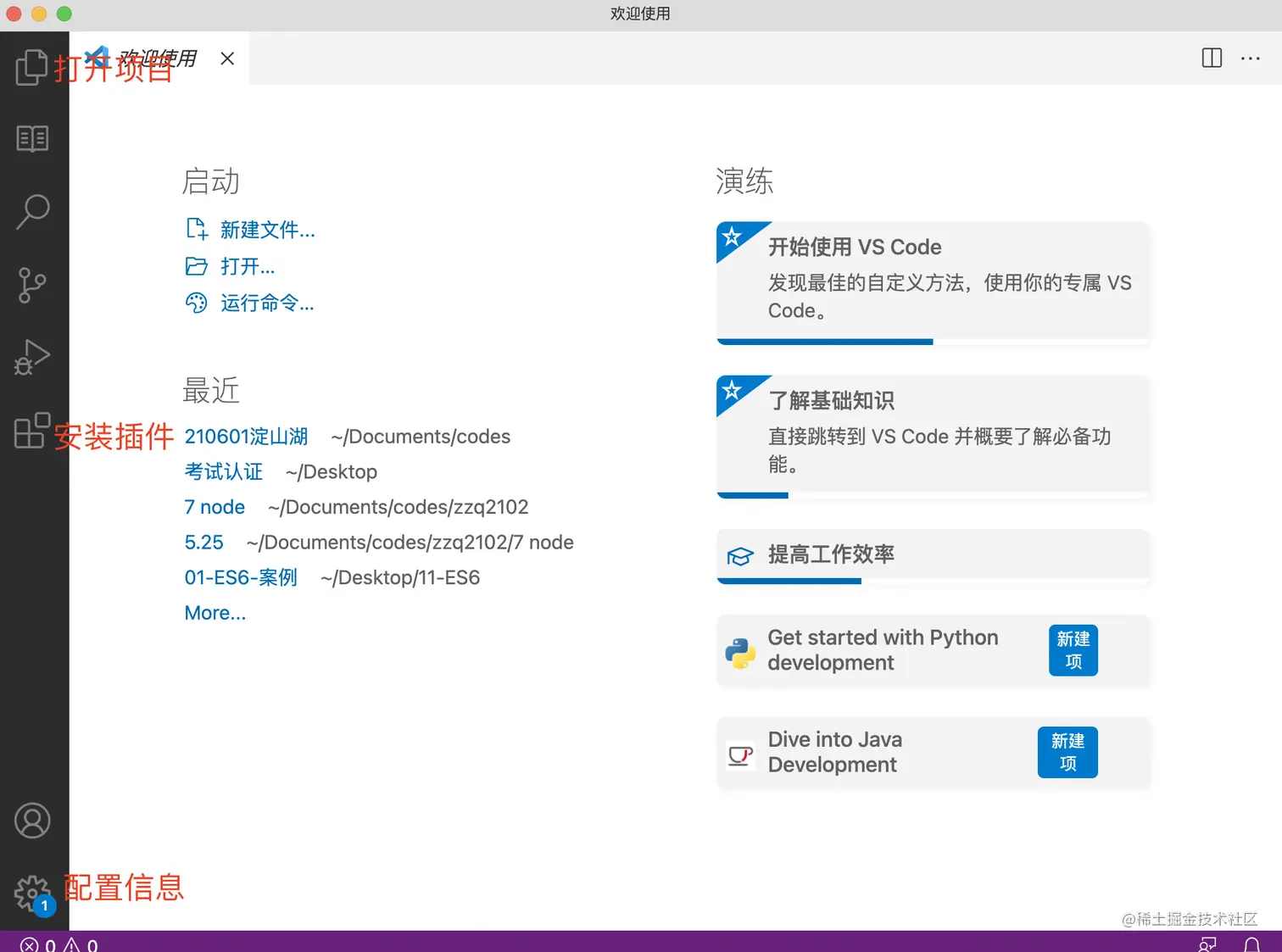Click the progress bar under 了解基础知识

(933, 495)
